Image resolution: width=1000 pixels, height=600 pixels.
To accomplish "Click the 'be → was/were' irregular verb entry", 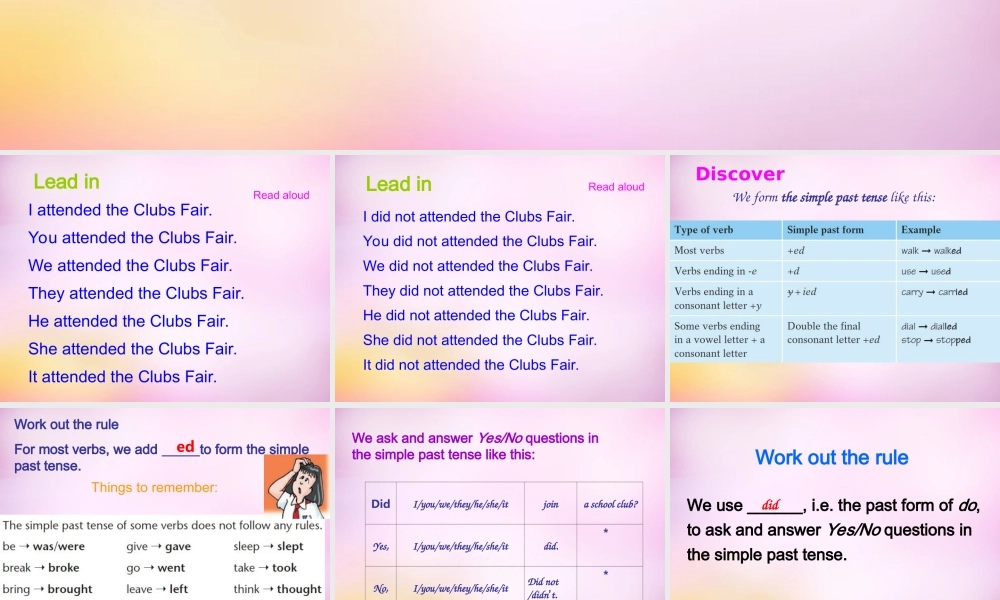I will (44, 547).
